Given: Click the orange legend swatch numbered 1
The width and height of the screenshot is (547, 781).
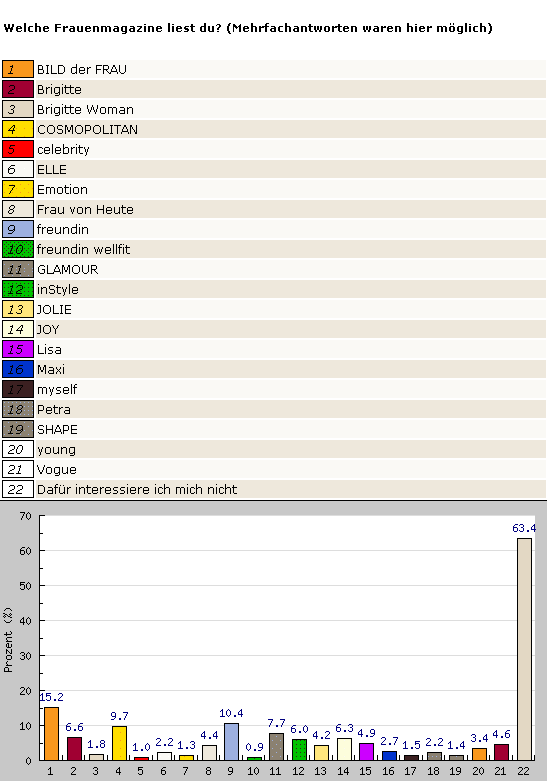Looking at the screenshot, I should (18, 69).
